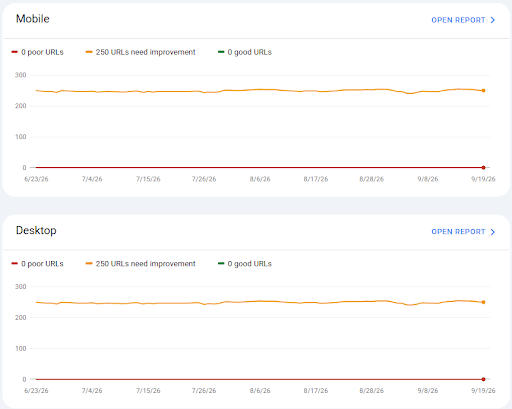Click the green good URLs swatch in the Desktop legend
Viewport: 512px width, 409px height.
tap(221, 263)
